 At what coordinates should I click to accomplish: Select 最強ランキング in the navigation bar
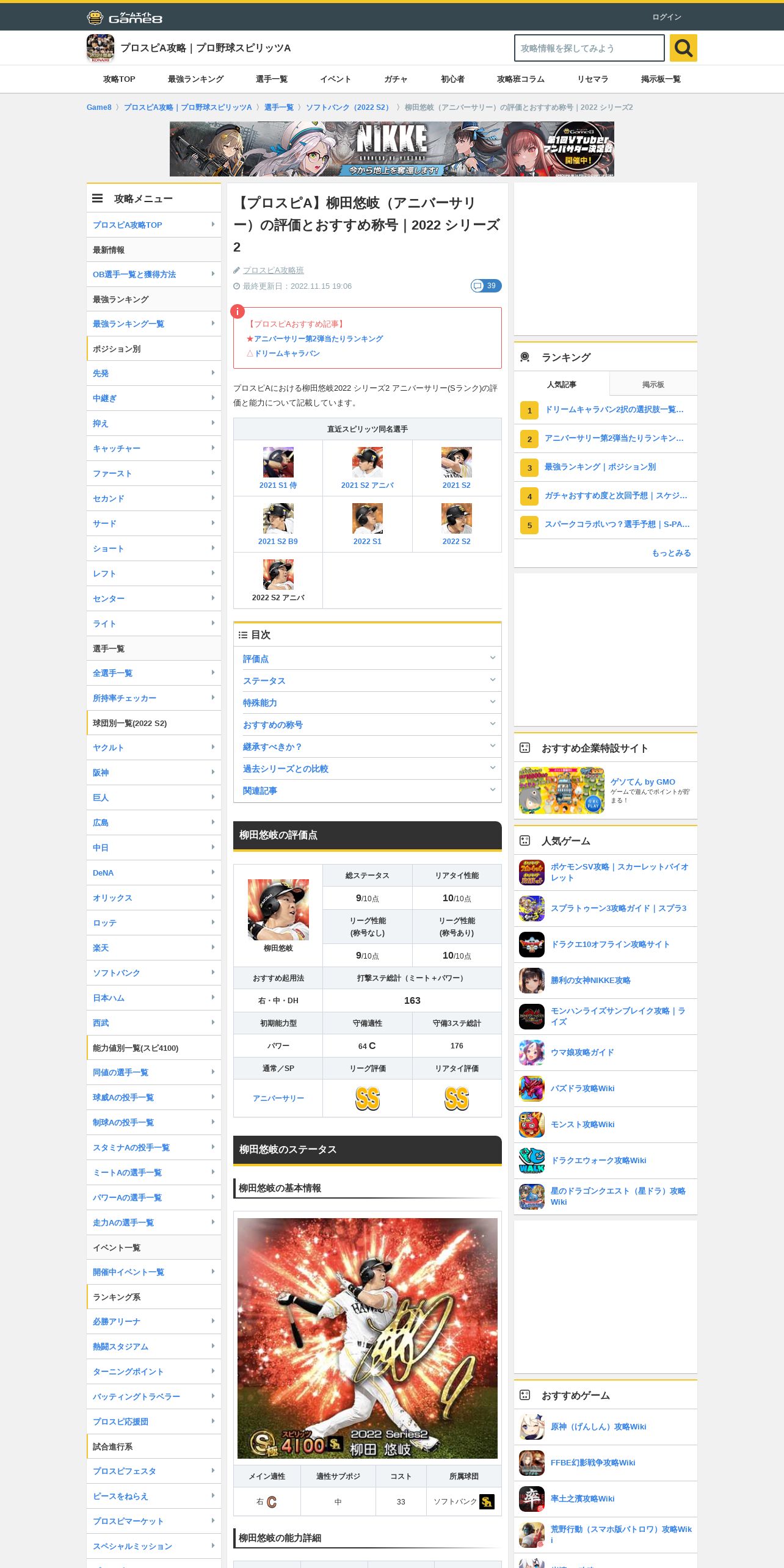pyautogui.click(x=195, y=79)
